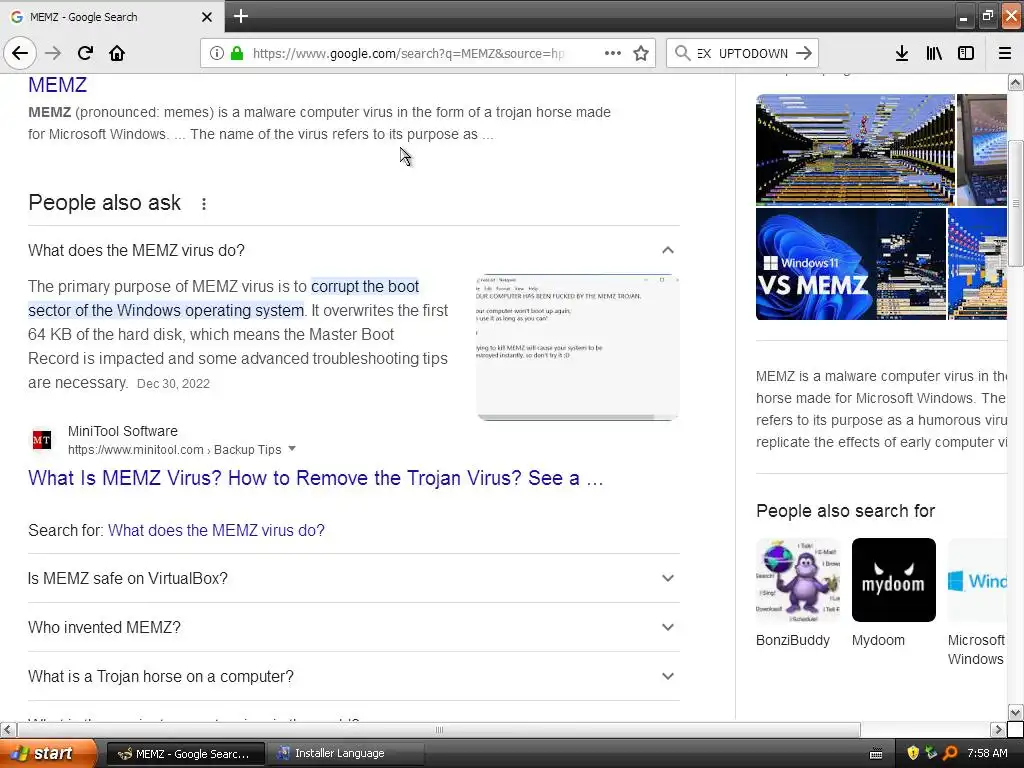Click the MiniTool MT favicon

42,440
